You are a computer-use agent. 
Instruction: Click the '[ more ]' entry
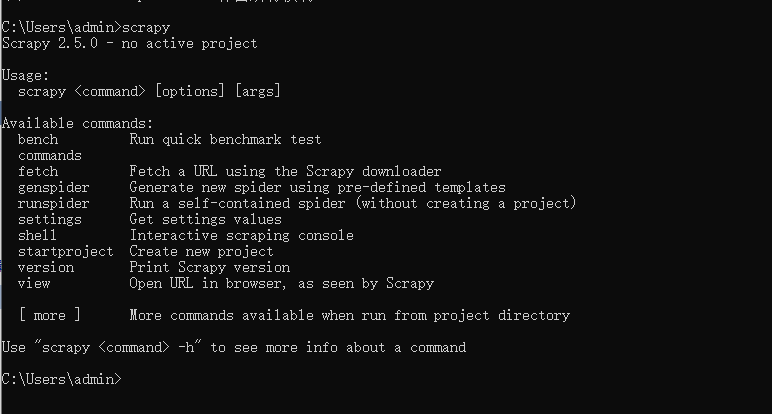pos(50,315)
